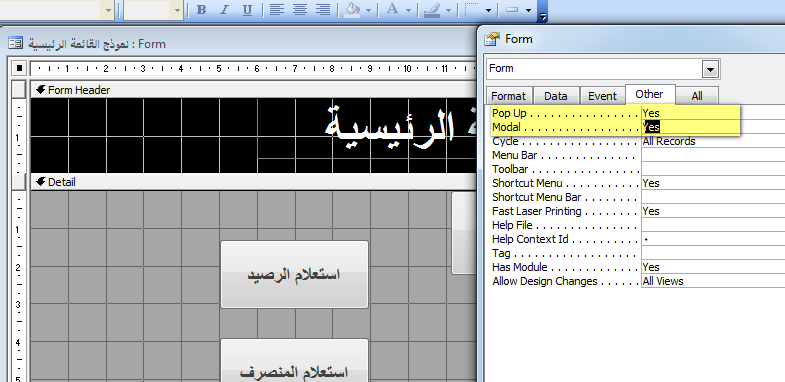Select the استعلام الرصيد button
Viewport: 785px width, 382px height.
pos(294,274)
